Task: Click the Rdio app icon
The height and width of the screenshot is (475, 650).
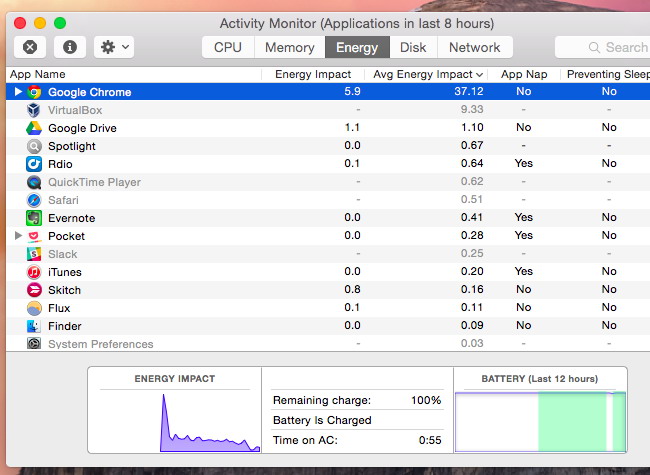Action: pyautogui.click(x=34, y=164)
